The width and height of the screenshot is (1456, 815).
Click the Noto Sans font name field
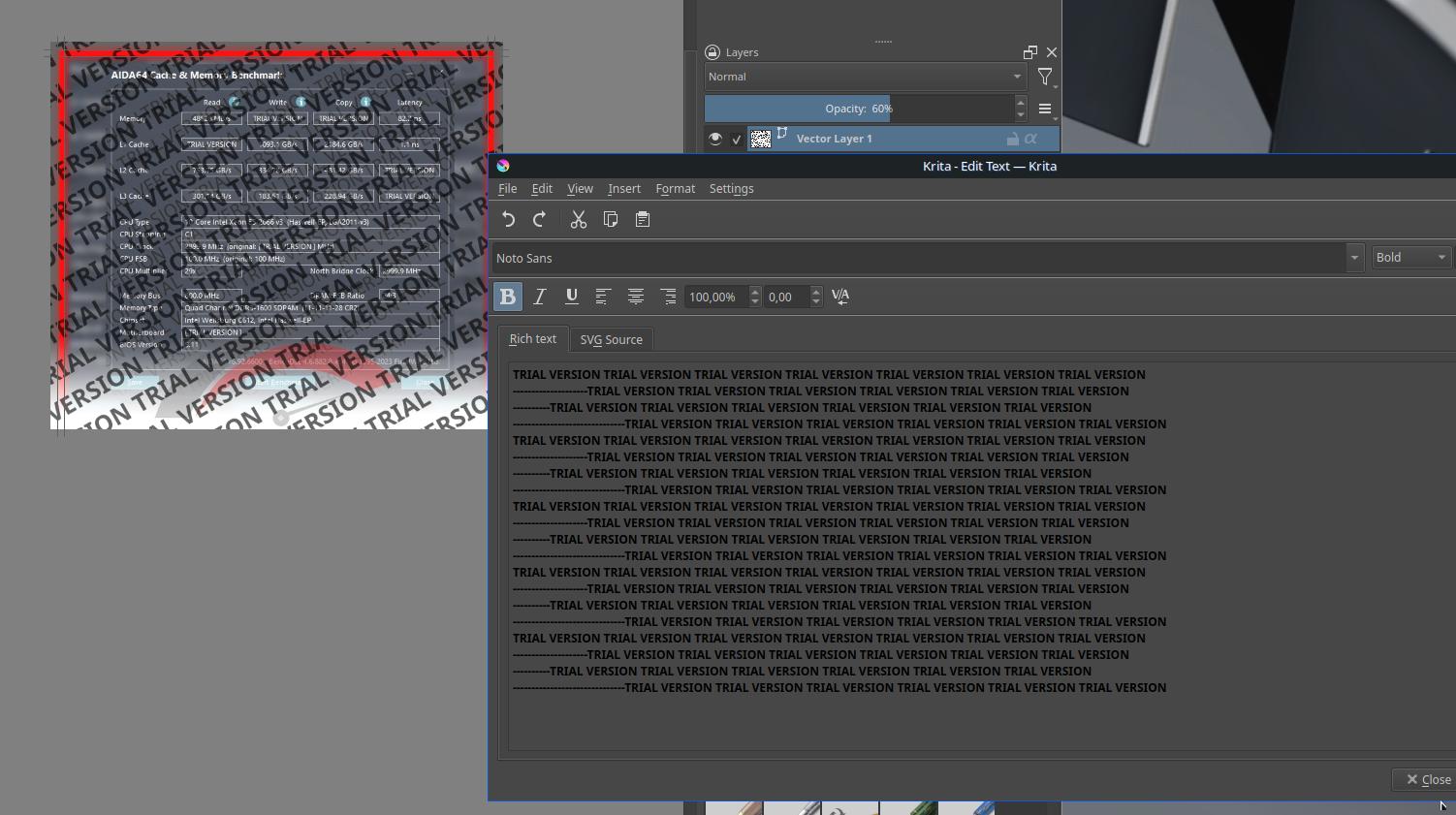pos(918,258)
